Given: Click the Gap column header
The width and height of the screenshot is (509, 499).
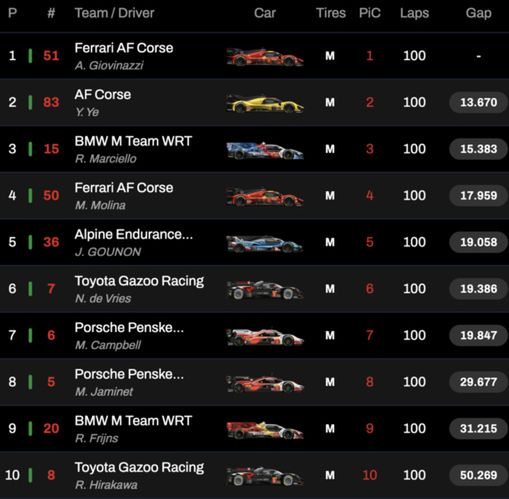Looking at the screenshot, I should (x=478, y=13).
